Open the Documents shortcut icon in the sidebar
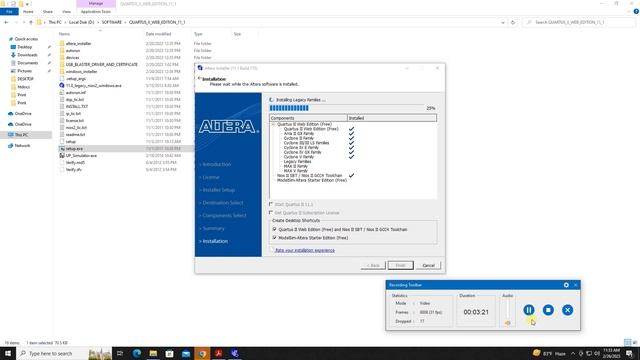 [x=13, y=63]
